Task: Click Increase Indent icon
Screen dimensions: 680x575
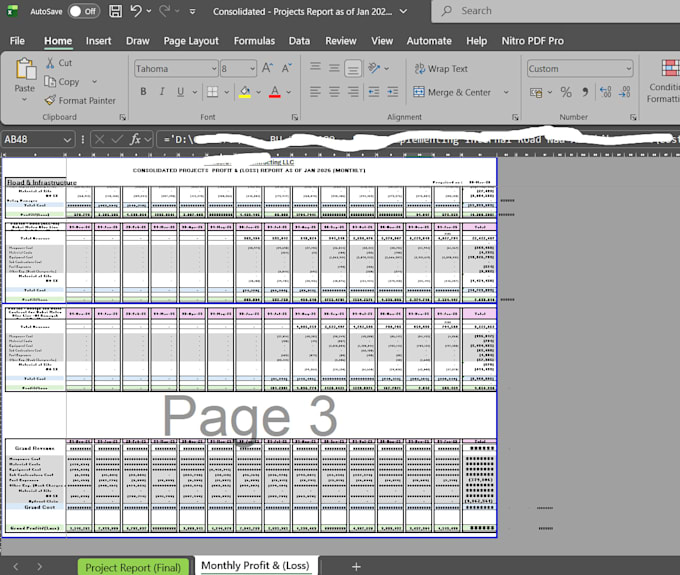Action: tap(392, 92)
